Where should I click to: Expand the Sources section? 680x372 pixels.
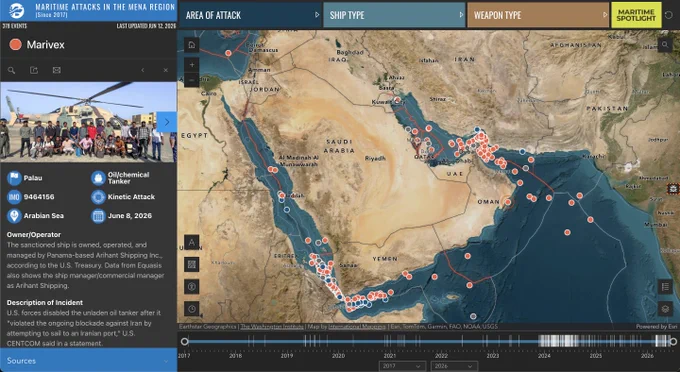click(x=88, y=360)
